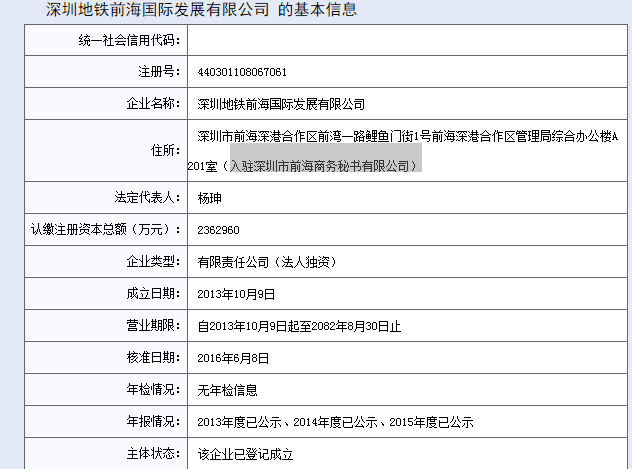
Task: Select the label 注册号
Action: point(159,72)
